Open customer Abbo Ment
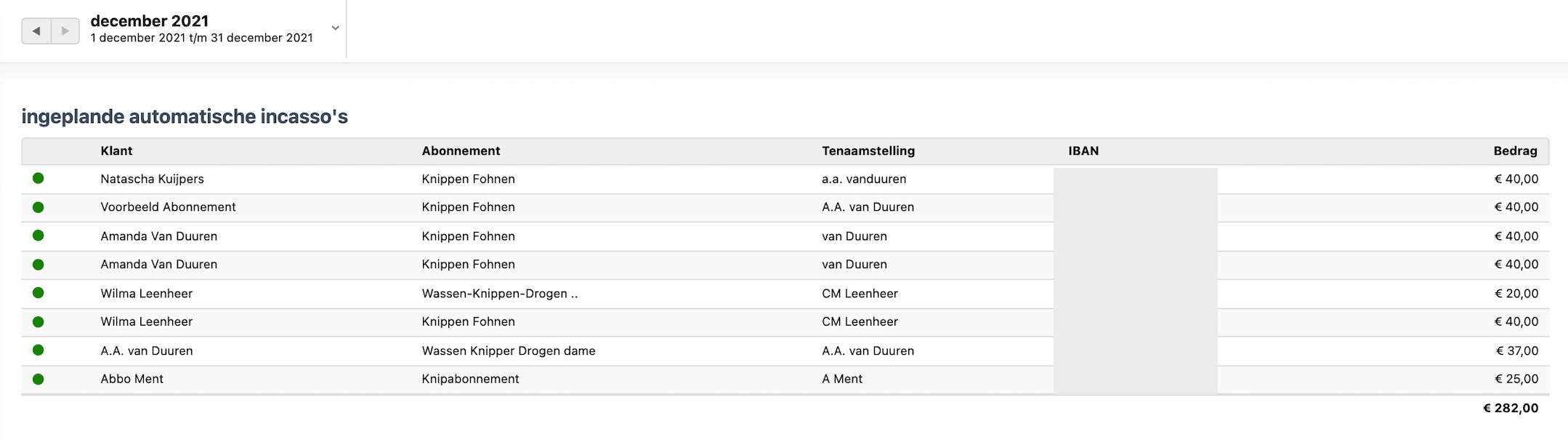 pos(132,379)
